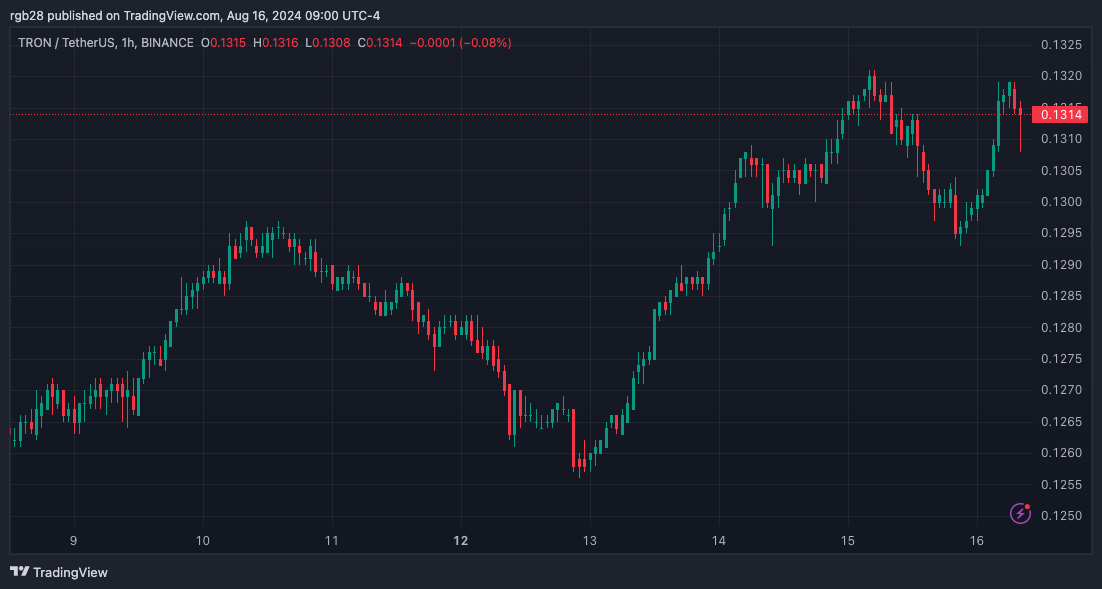Click the purple lightning bolt icon

(1020, 513)
